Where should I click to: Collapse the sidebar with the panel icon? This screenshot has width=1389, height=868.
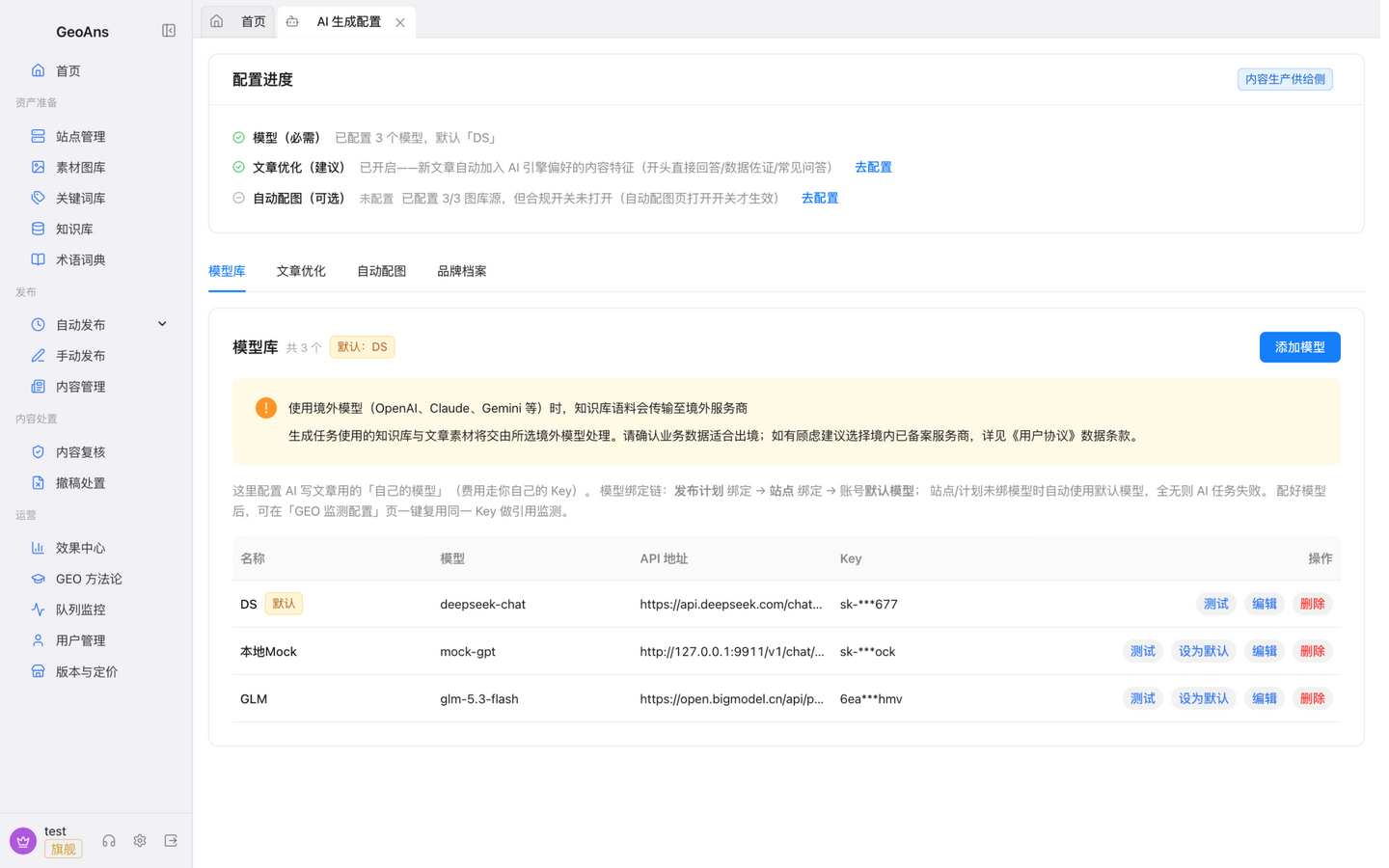point(169,31)
